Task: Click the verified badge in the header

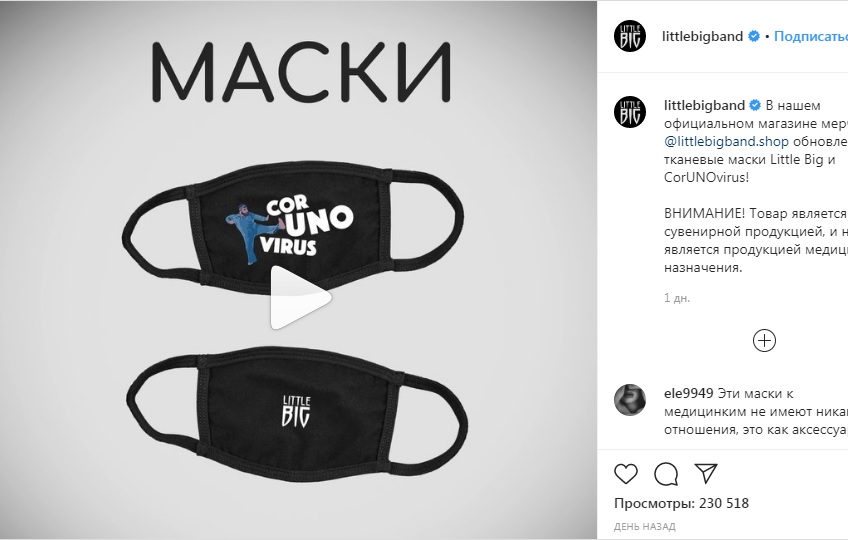Action: point(753,36)
